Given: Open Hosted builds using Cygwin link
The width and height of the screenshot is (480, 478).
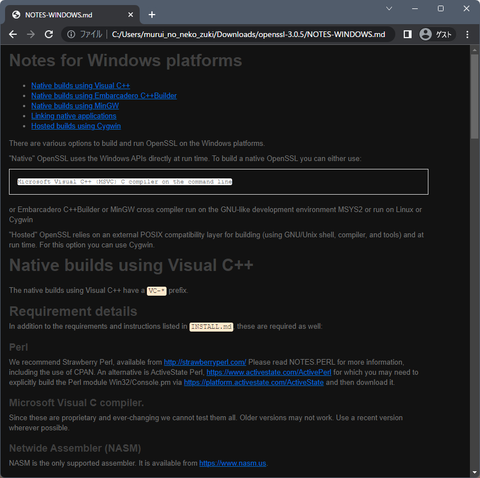Looking at the screenshot, I should coord(76,126).
